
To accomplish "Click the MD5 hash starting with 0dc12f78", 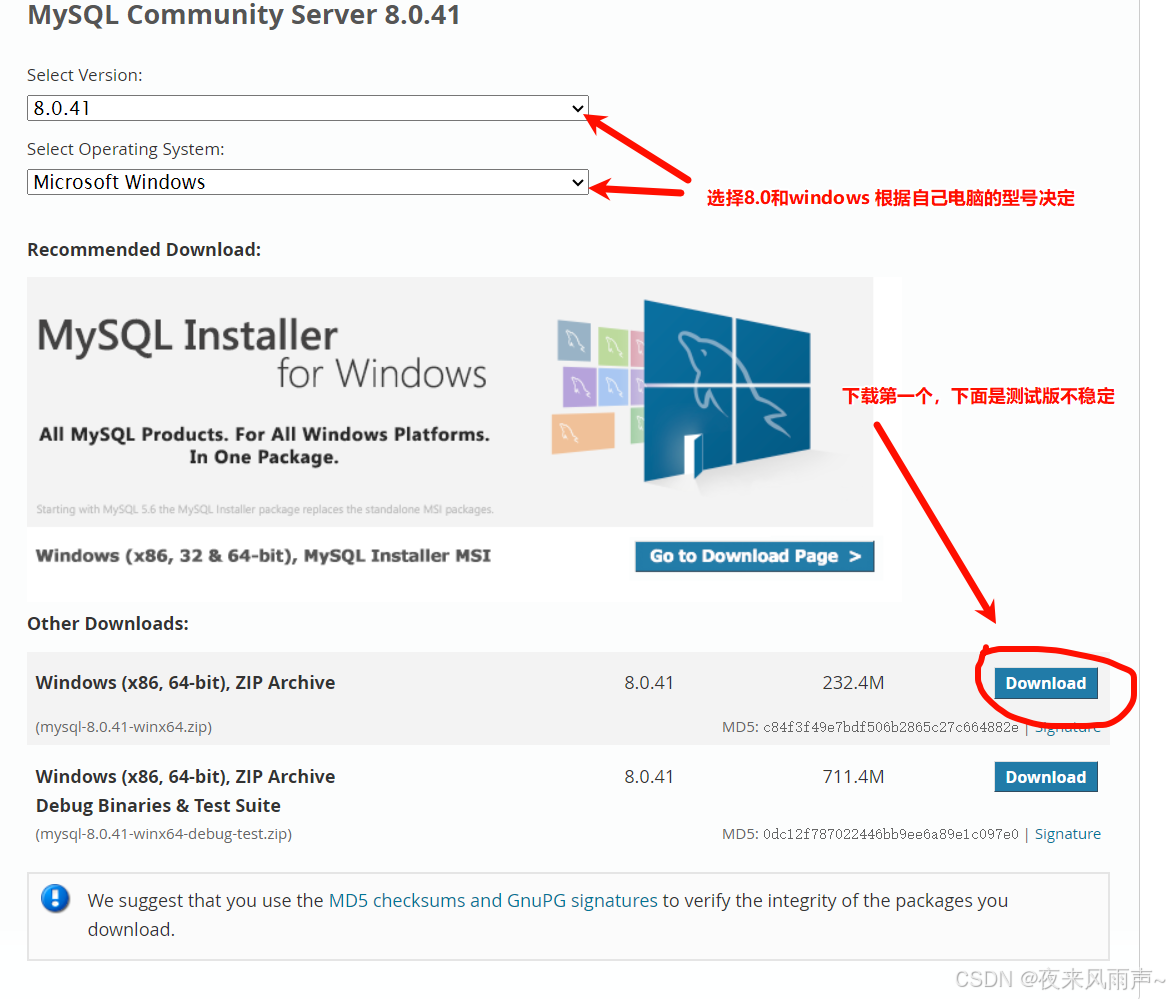I will 890,834.
